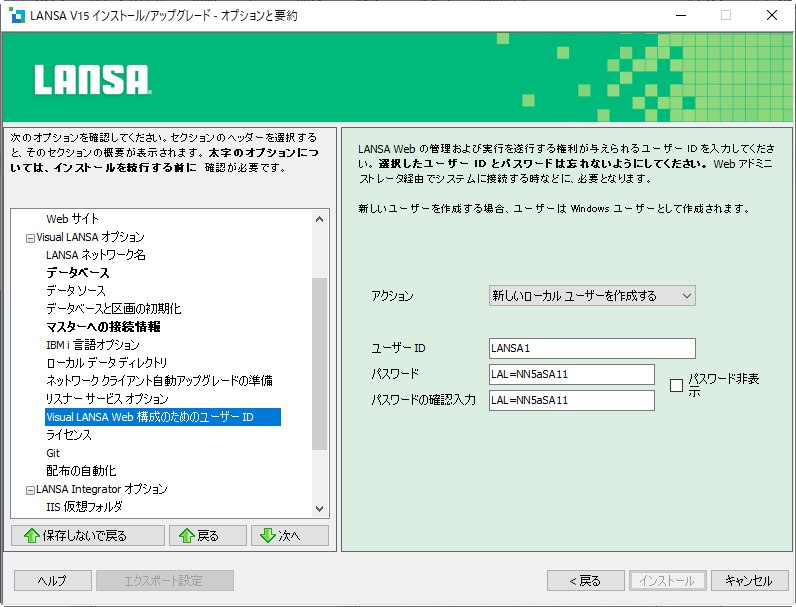Select the Web サイト tree item
The image size is (796, 607).
coord(73,219)
